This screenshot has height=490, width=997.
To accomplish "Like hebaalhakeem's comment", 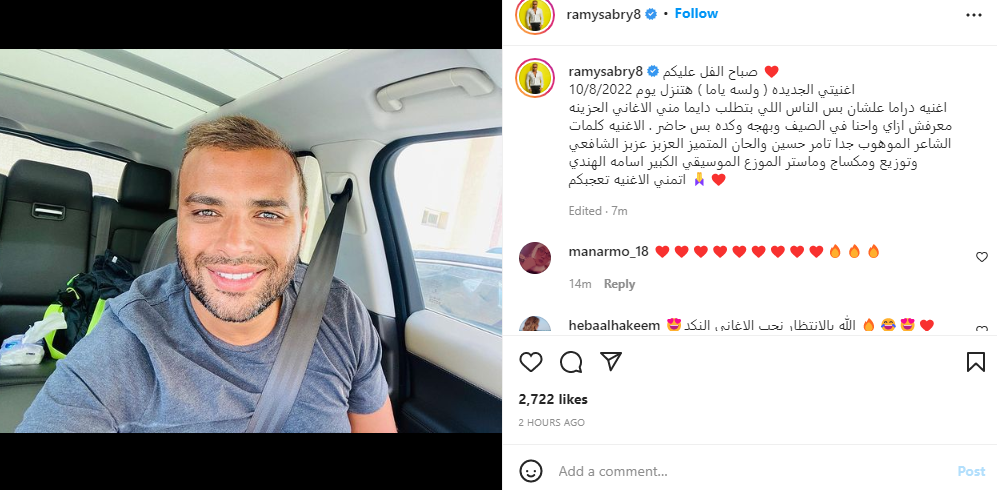I will pos(982,330).
